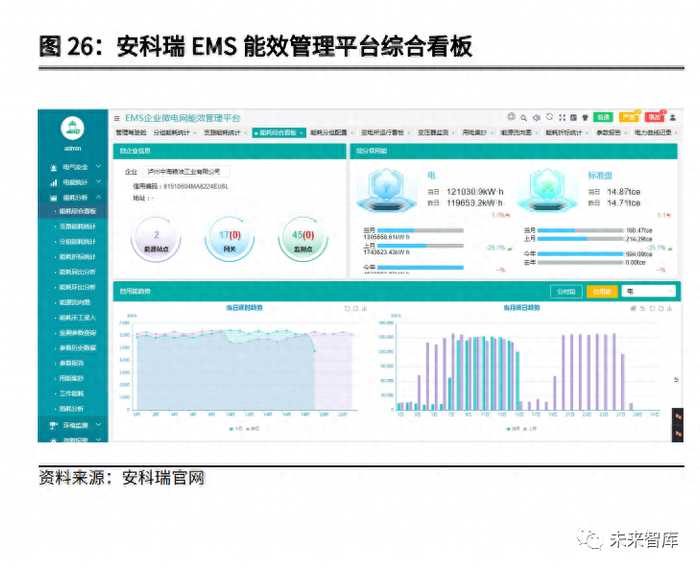Viewport: 700px width, 570px height.
Task: Click the fullscreen expand icon in top bar
Action: 562,117
